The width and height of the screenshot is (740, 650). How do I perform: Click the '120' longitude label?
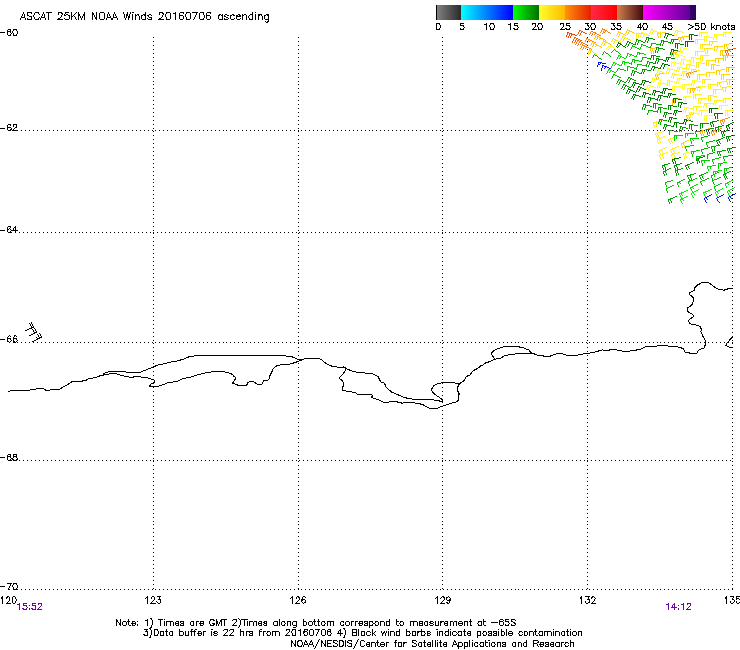coord(8,600)
